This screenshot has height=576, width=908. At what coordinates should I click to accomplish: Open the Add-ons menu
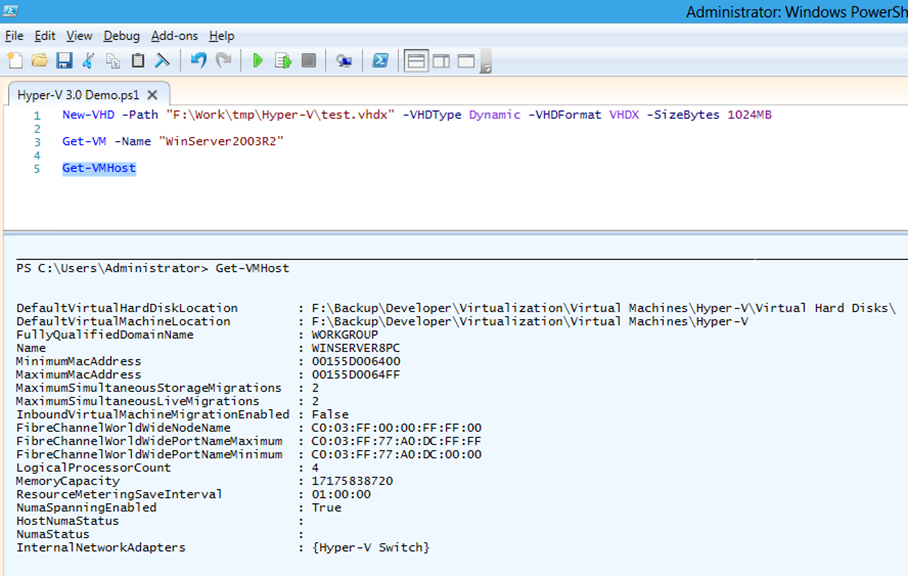pos(173,36)
